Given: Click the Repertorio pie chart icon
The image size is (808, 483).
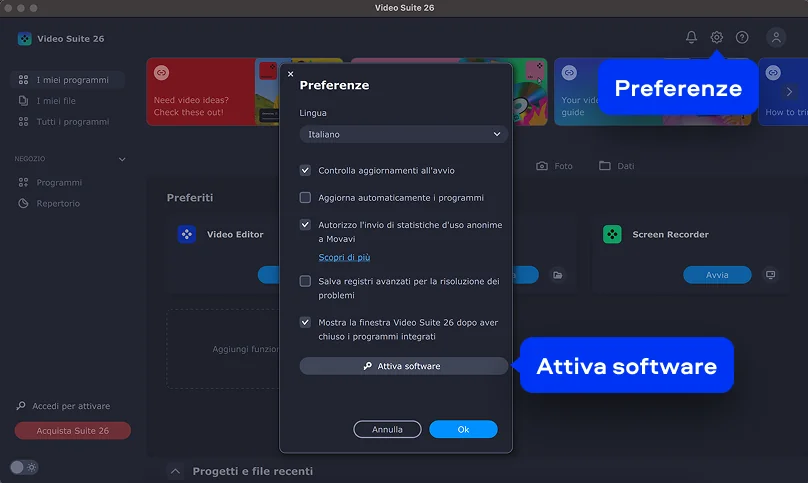Looking at the screenshot, I should [23, 204].
